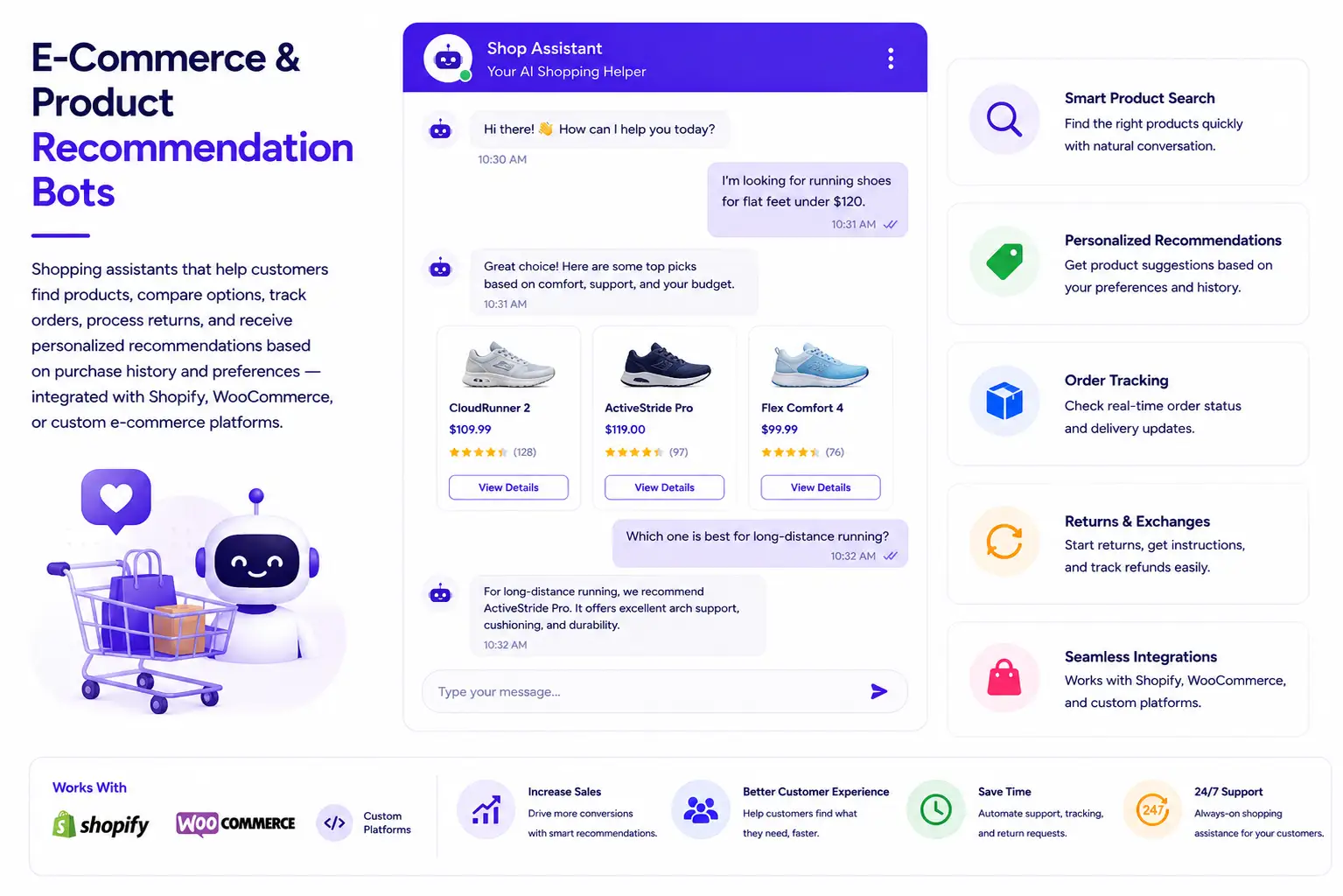The height and width of the screenshot is (896, 1343).
Task: Click read checkmarks on 10:32 AM message
Action: click(891, 556)
